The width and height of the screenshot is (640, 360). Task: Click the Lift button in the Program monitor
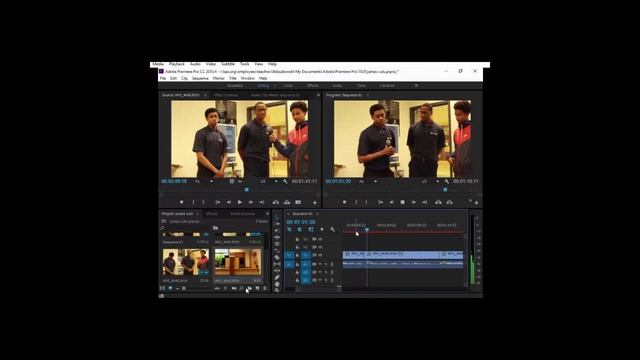(438, 202)
